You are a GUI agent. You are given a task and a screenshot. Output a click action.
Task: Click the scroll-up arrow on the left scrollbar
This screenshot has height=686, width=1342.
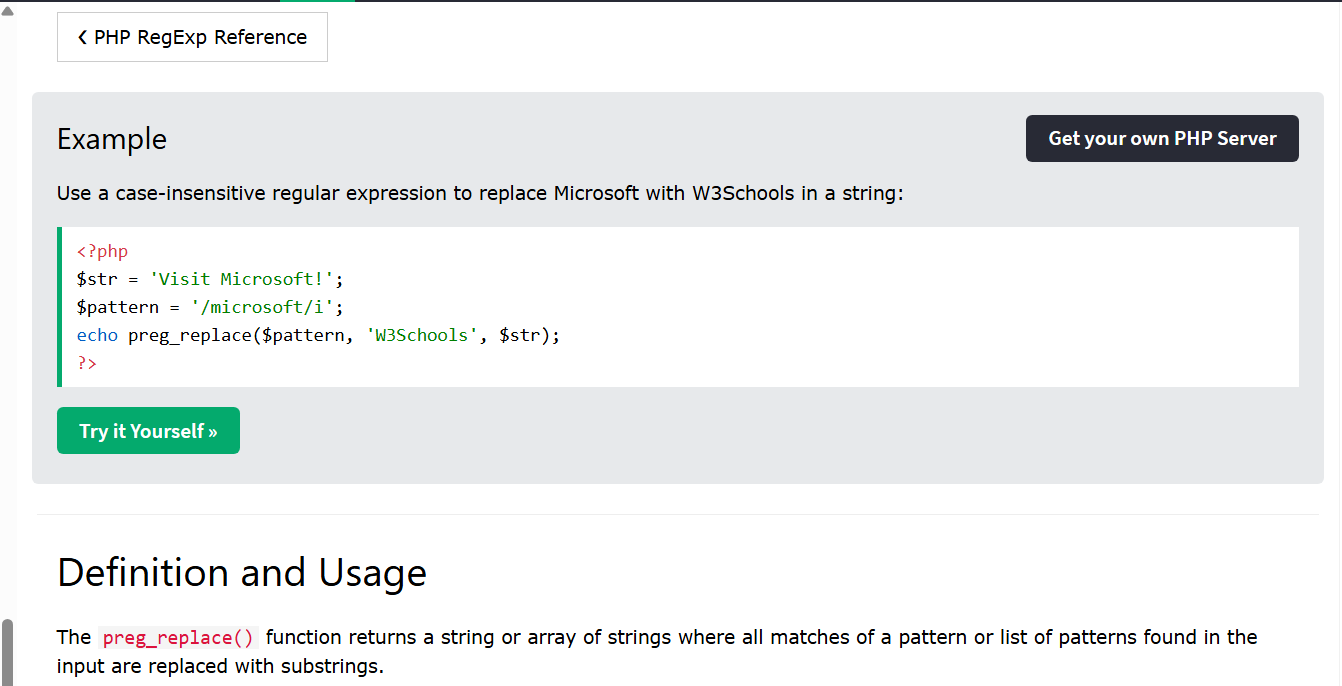coord(7,10)
